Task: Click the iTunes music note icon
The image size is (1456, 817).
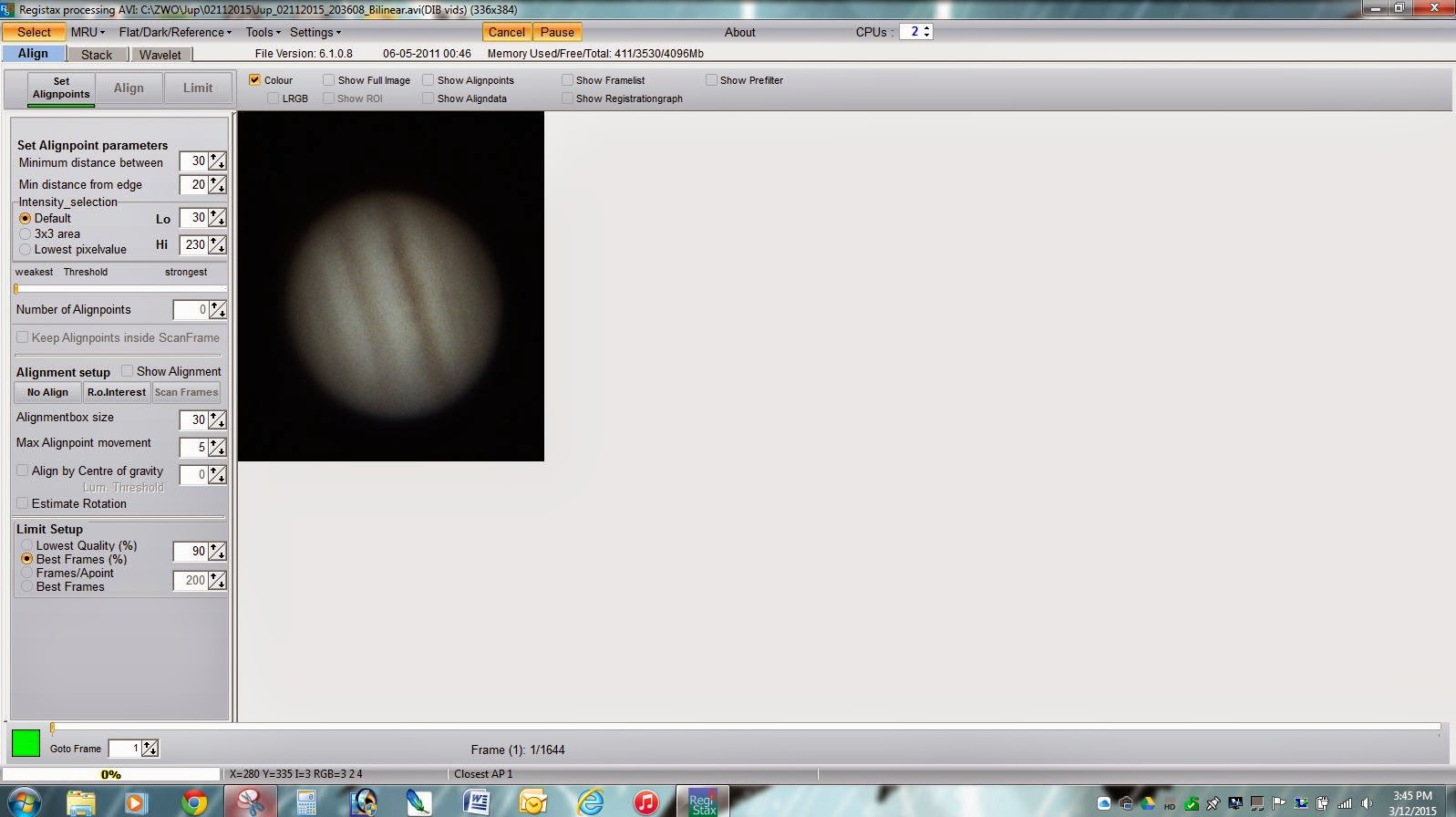Action: pyautogui.click(x=645, y=802)
